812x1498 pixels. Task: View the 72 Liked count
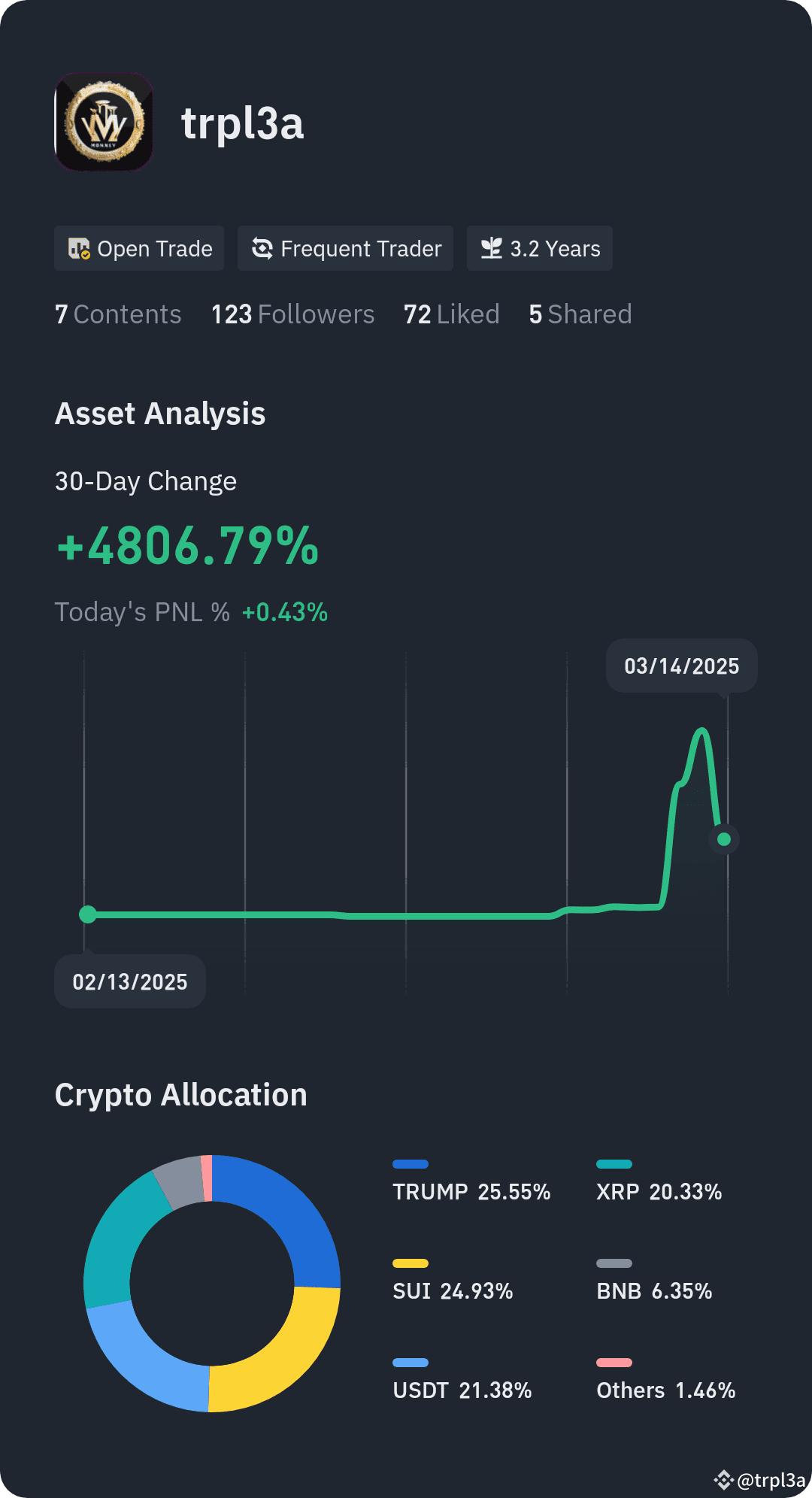451,314
